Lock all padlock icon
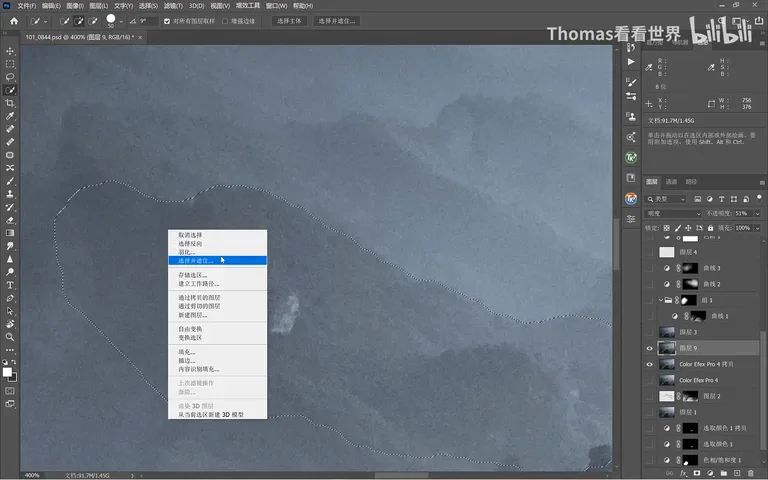768x480 pixels. (710, 228)
